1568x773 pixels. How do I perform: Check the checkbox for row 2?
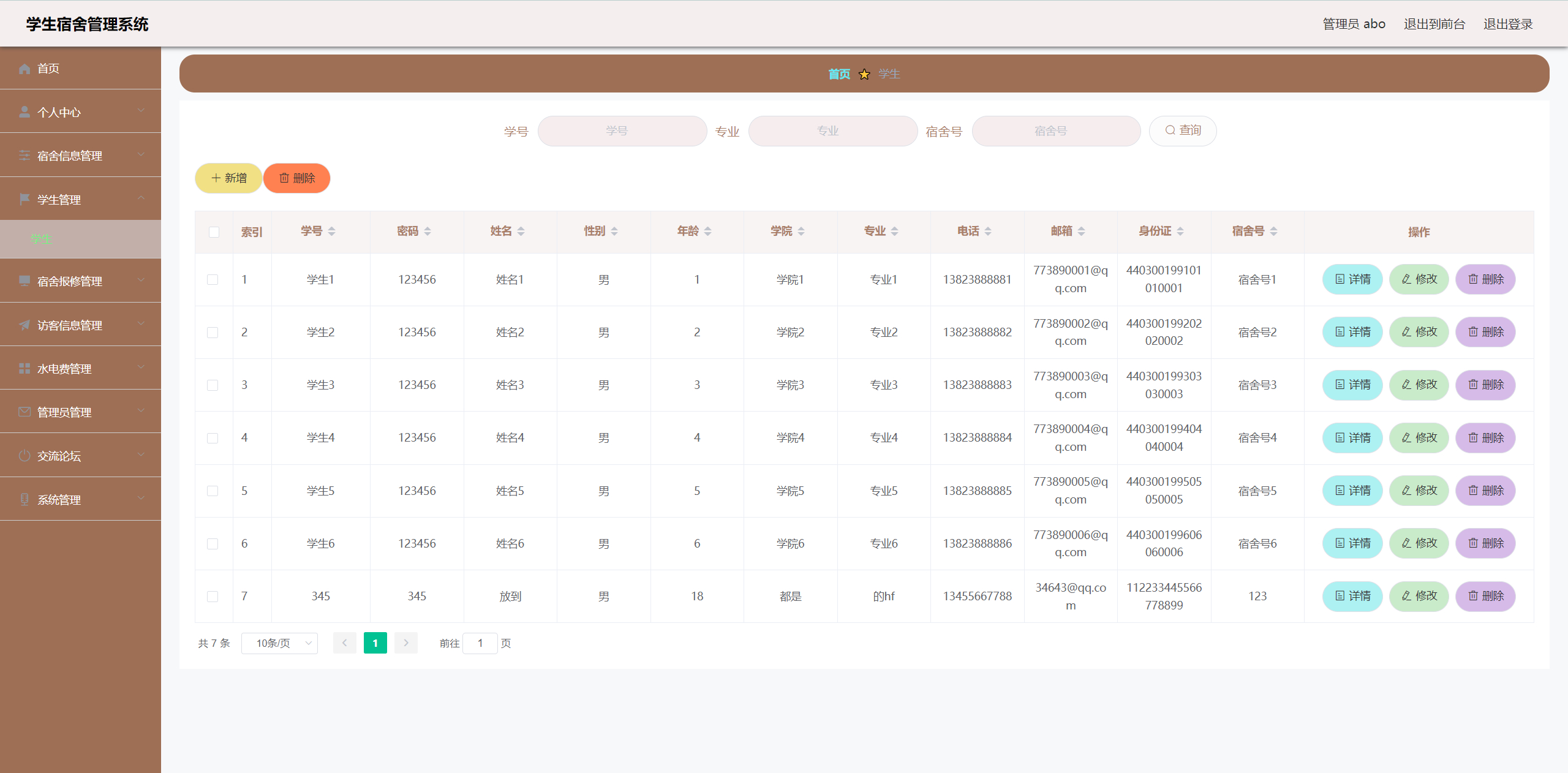coord(213,332)
